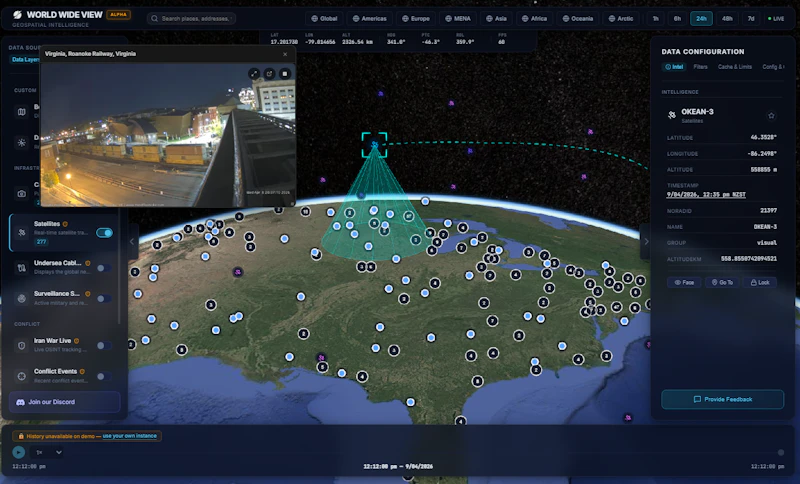Jump to the Oceania region
The width and height of the screenshot is (800, 484).
point(578,18)
